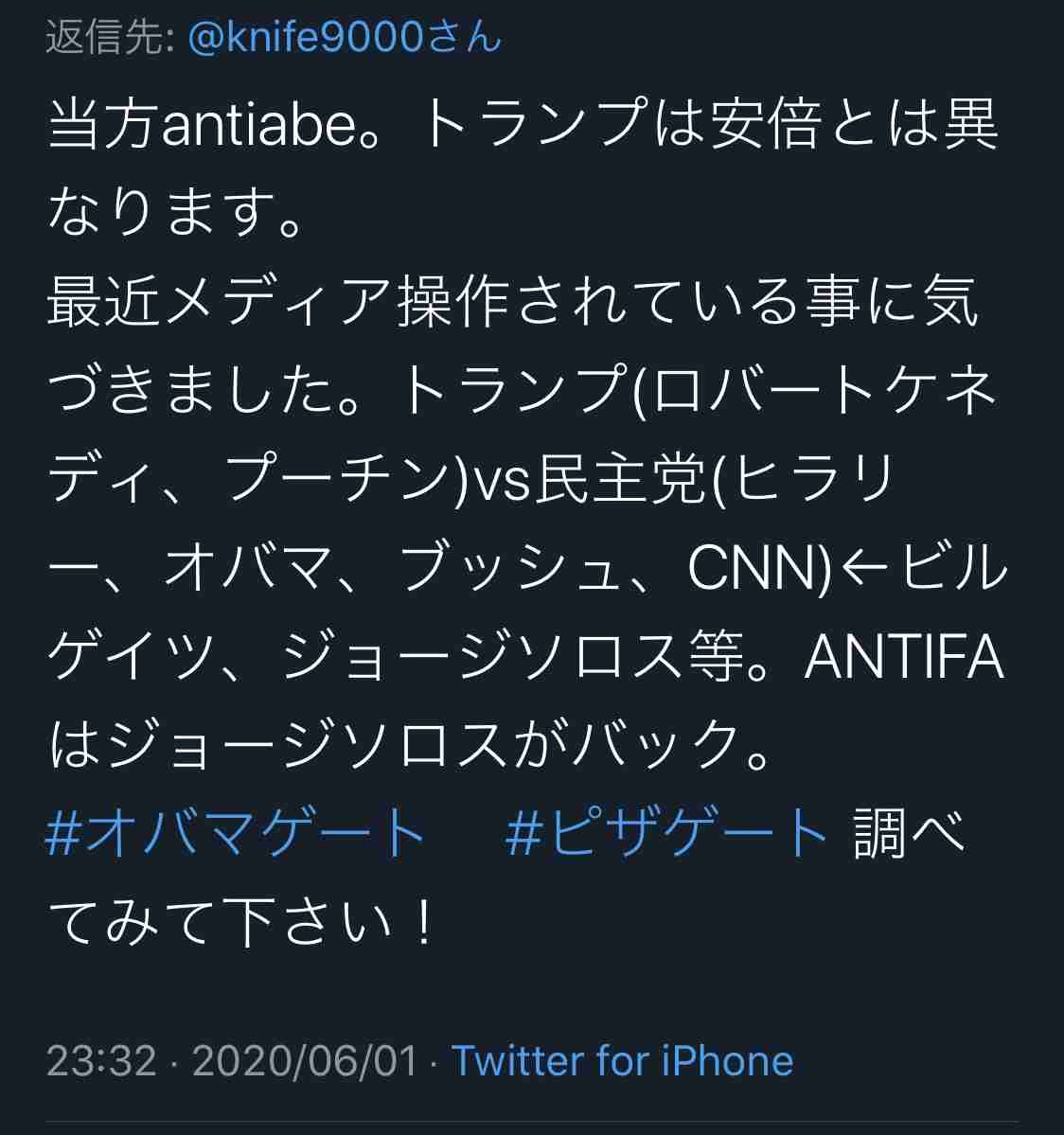Click the left arrow symbol after CNN
Viewport: 1064px width, 1135px height.
(x=864, y=569)
